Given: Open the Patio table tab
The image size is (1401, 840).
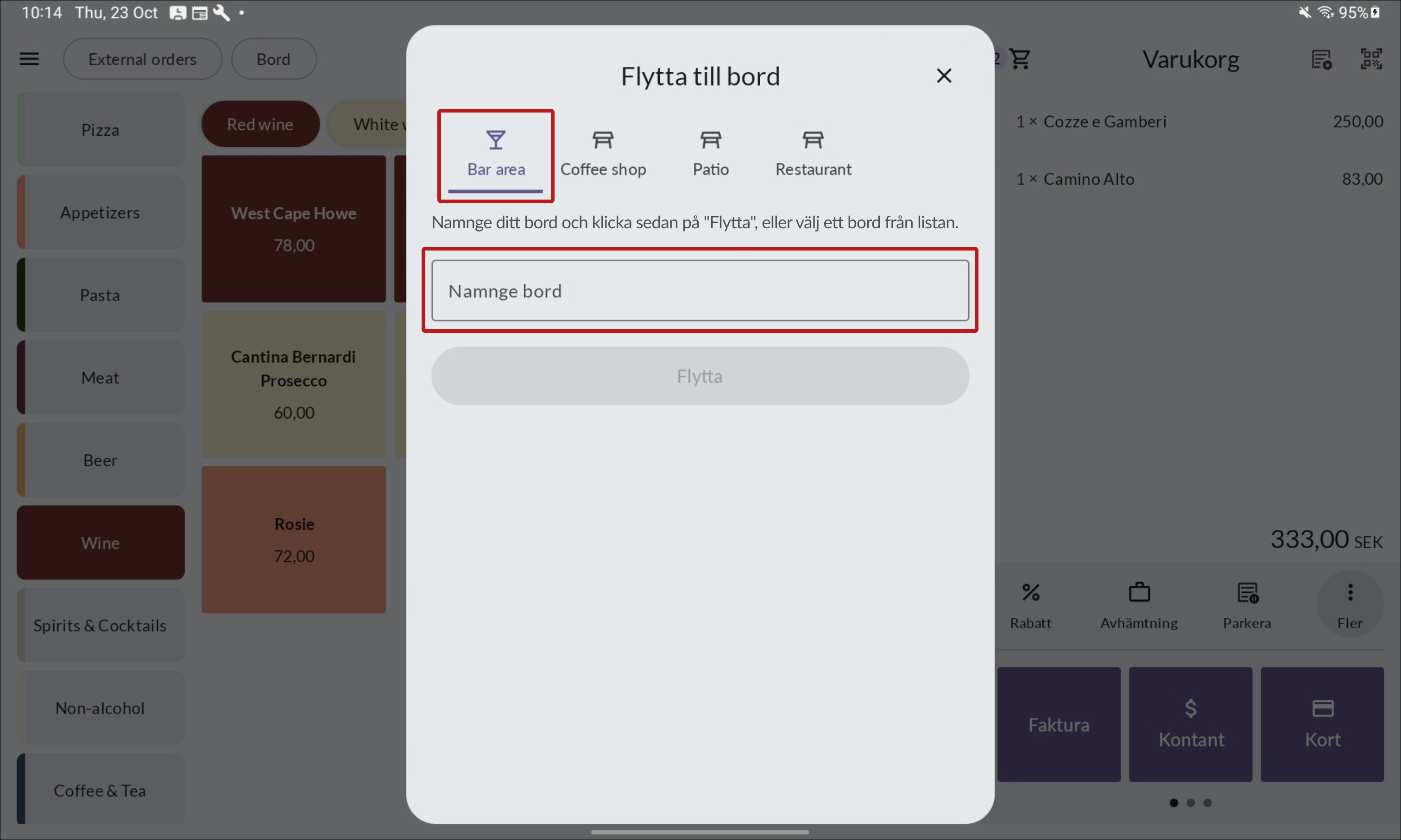Looking at the screenshot, I should (x=710, y=154).
